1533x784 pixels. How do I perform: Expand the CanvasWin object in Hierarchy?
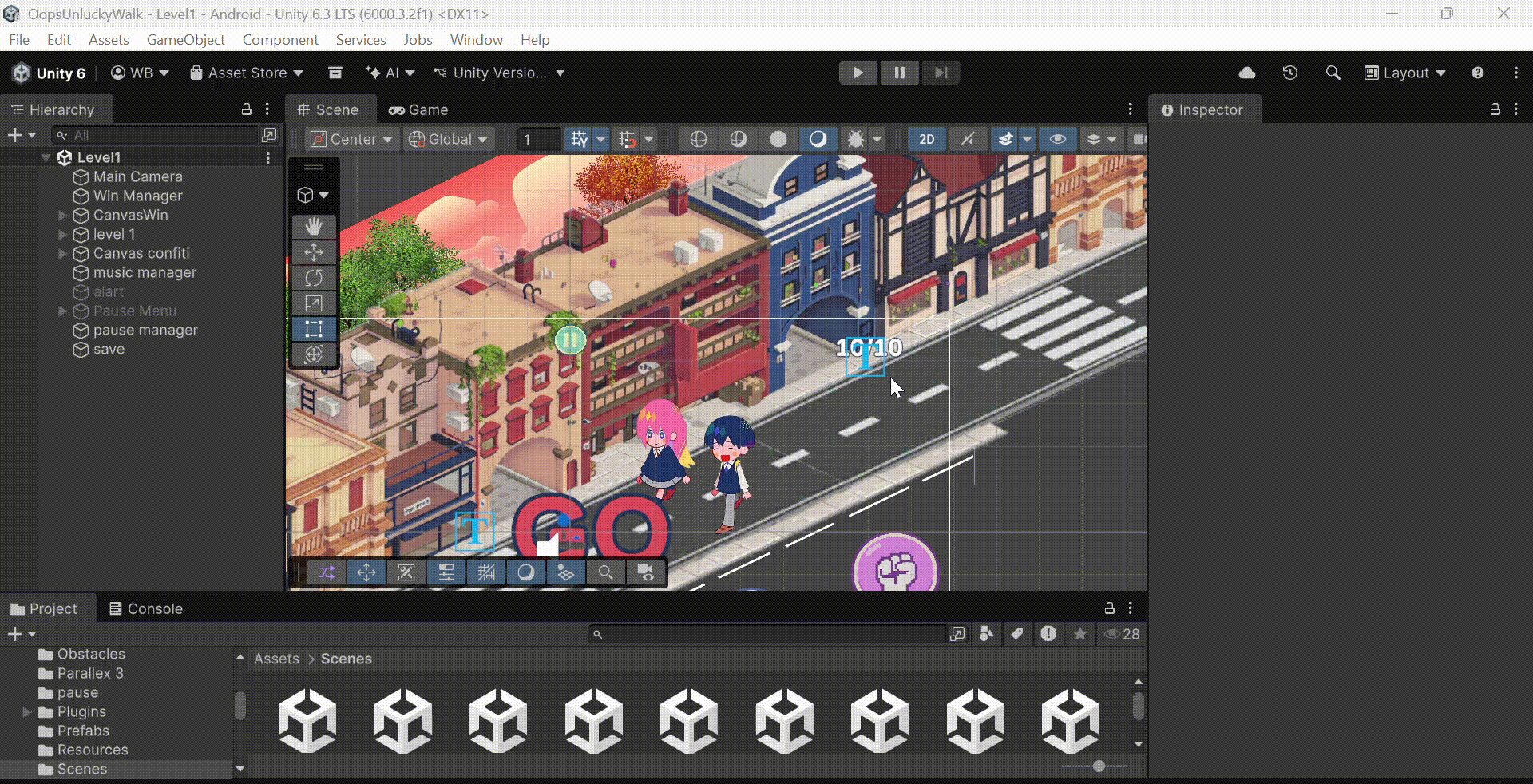click(62, 215)
